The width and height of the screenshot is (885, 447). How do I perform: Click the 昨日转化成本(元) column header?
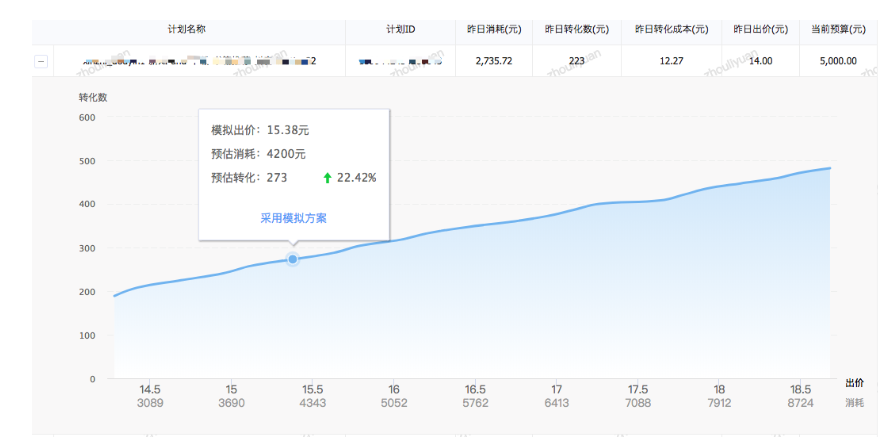pyautogui.click(x=672, y=29)
